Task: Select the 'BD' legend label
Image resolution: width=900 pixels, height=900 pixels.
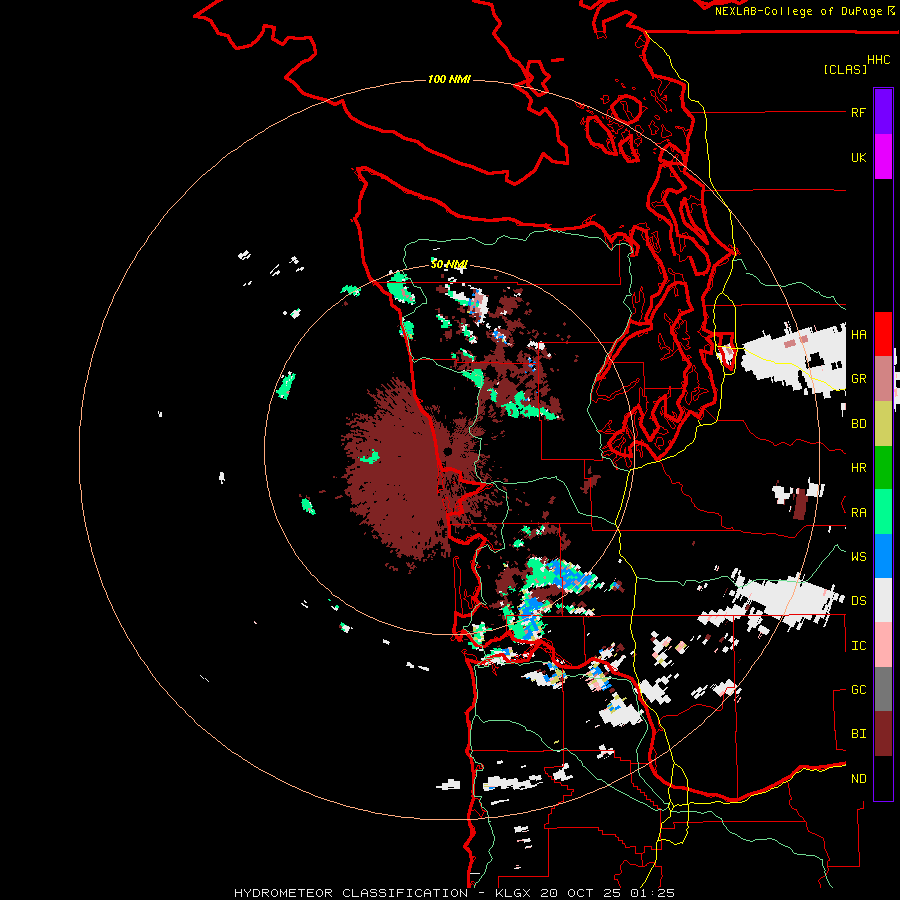Action: [858, 424]
